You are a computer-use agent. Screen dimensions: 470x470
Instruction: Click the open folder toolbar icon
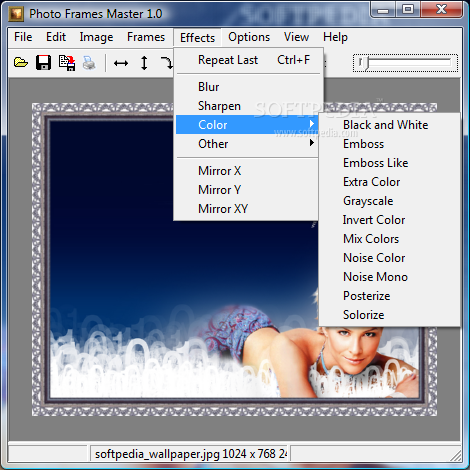click(x=21, y=63)
